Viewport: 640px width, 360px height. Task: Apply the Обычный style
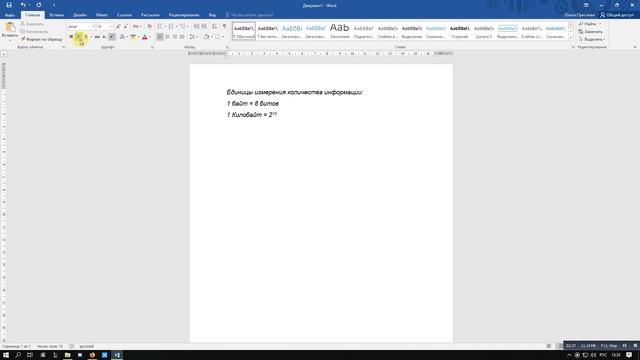click(x=244, y=31)
